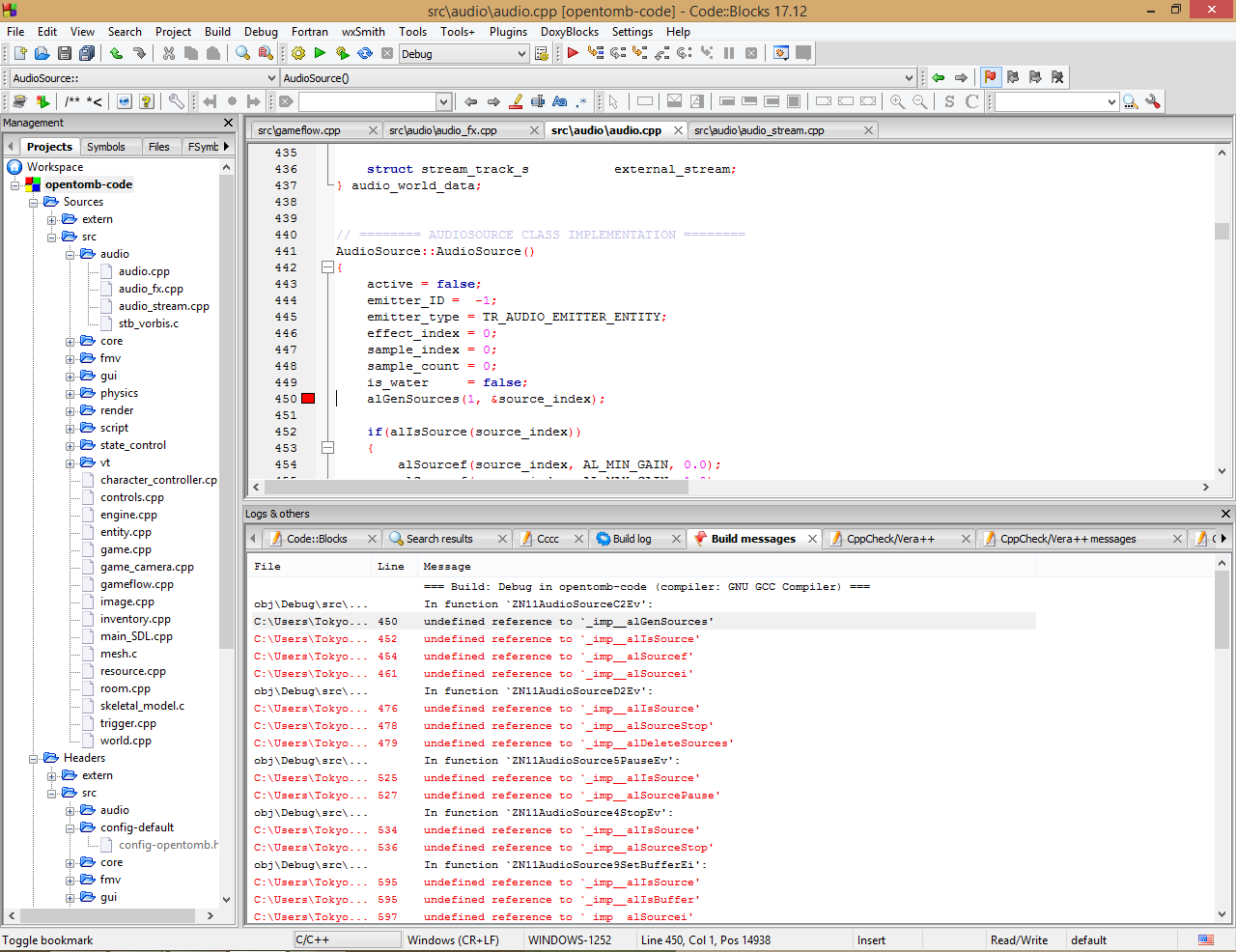Toggle a bookmark with the red flag icon
This screenshot has height=952, width=1236.
[991, 76]
